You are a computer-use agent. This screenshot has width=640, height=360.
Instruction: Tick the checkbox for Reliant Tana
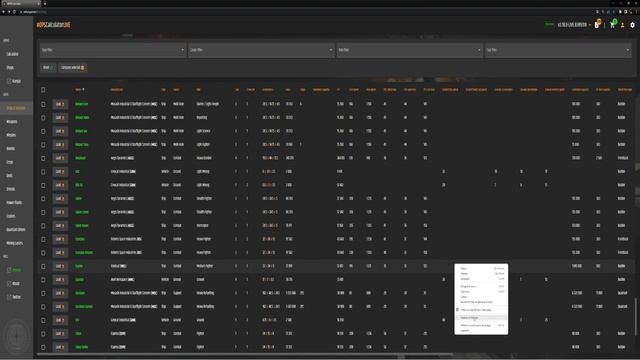tap(43, 144)
